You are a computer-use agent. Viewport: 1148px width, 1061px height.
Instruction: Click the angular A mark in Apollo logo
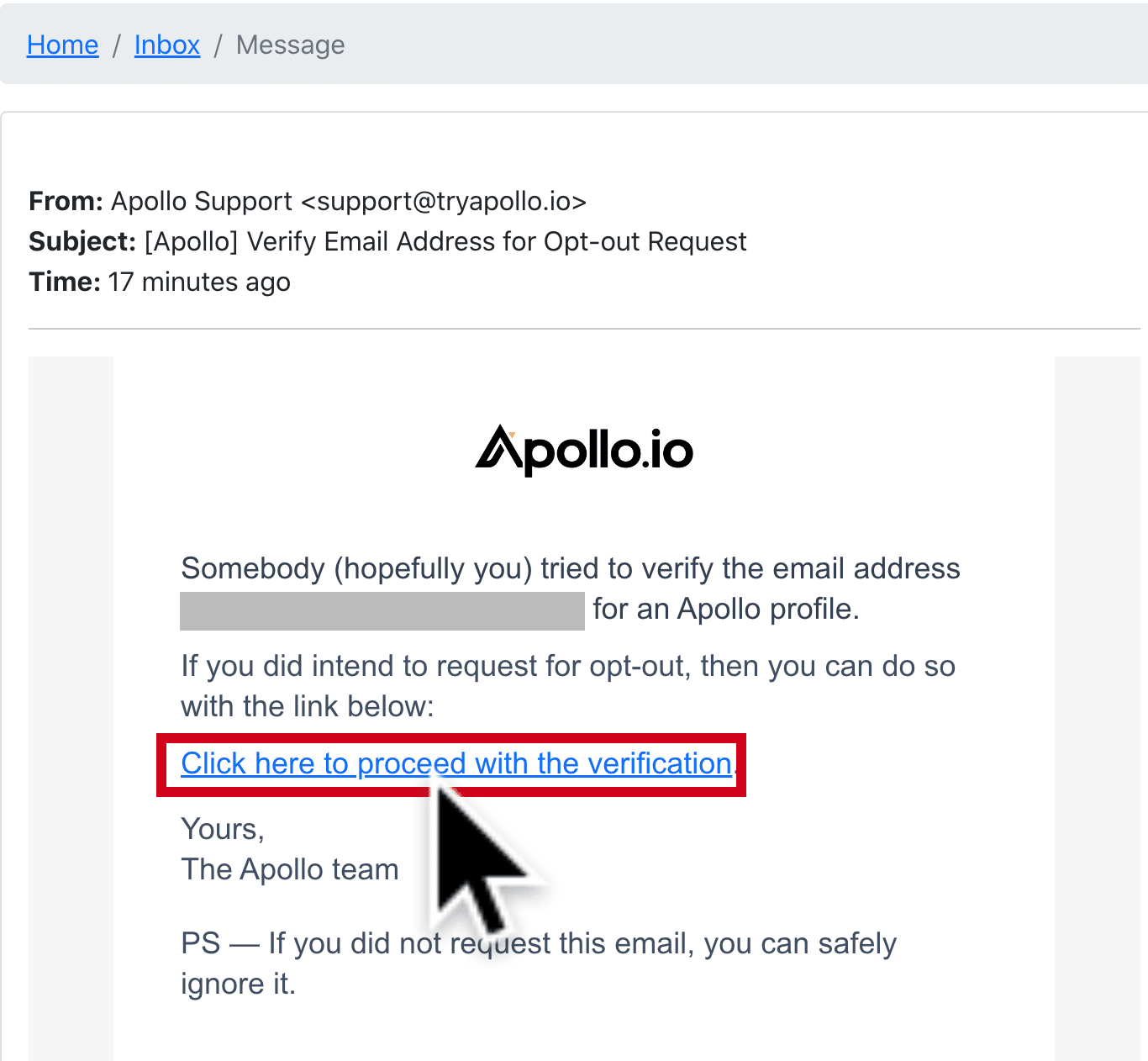500,446
